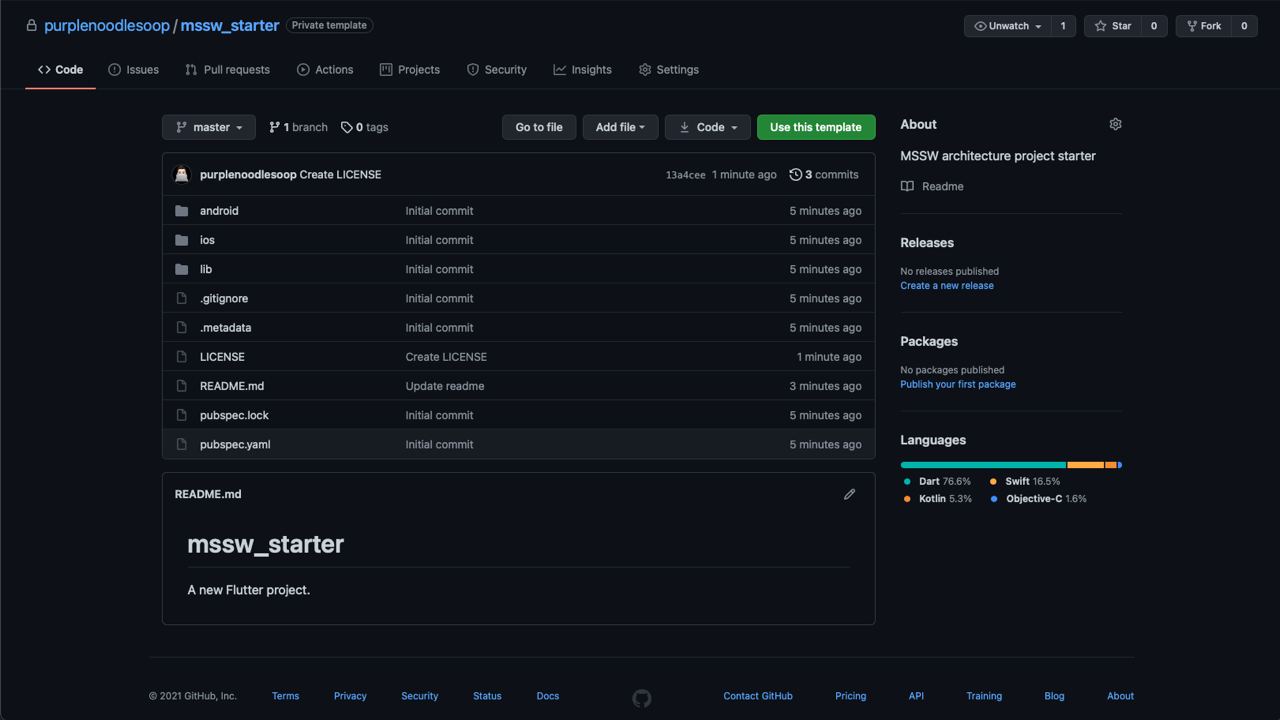Viewport: 1280px width, 720px height.
Task: Open the 1 branch link
Action: pyautogui.click(x=298, y=127)
